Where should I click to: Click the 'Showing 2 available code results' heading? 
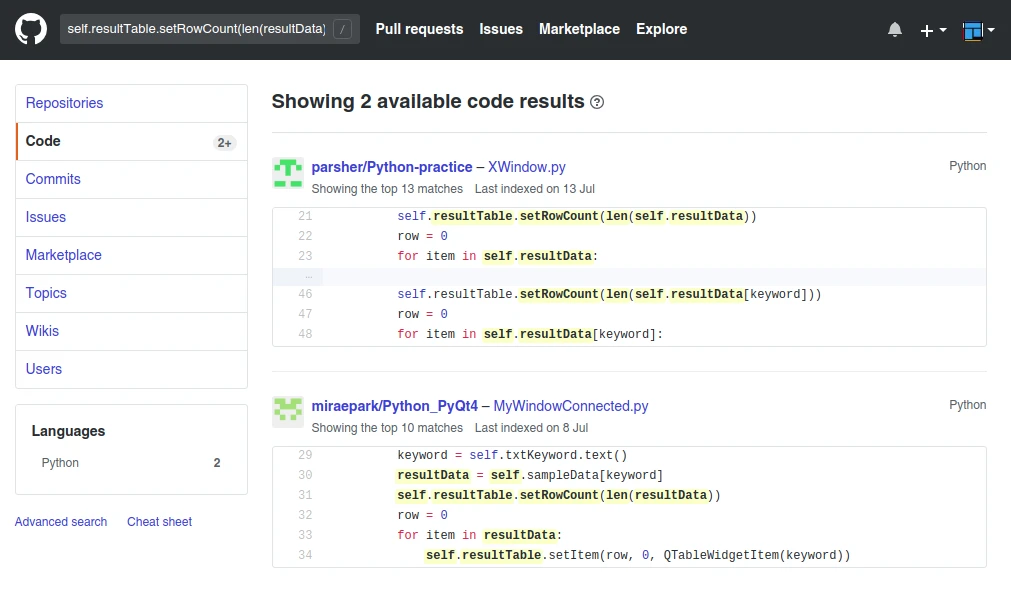428,101
